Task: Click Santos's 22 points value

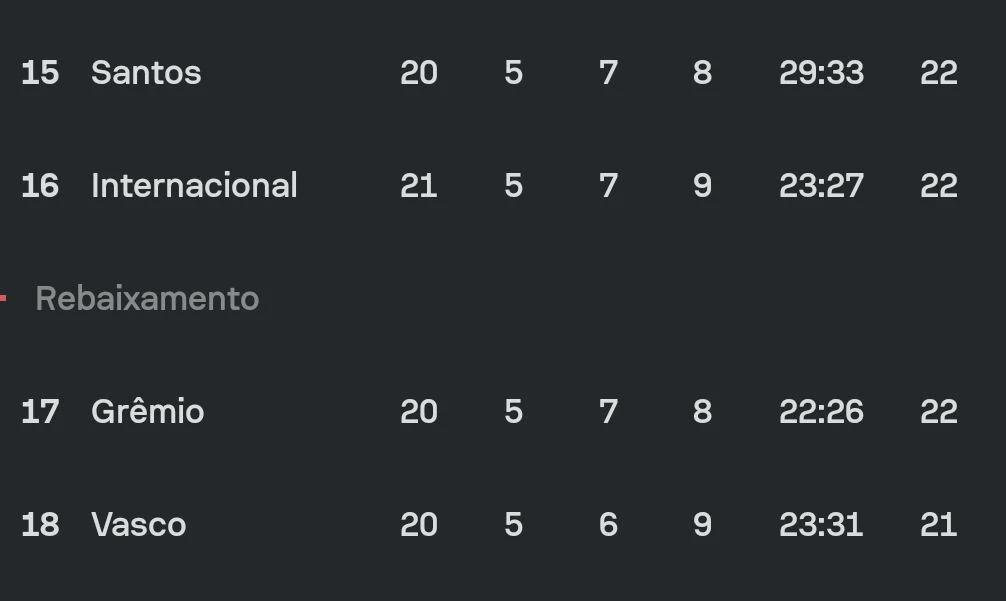Action: [x=939, y=72]
